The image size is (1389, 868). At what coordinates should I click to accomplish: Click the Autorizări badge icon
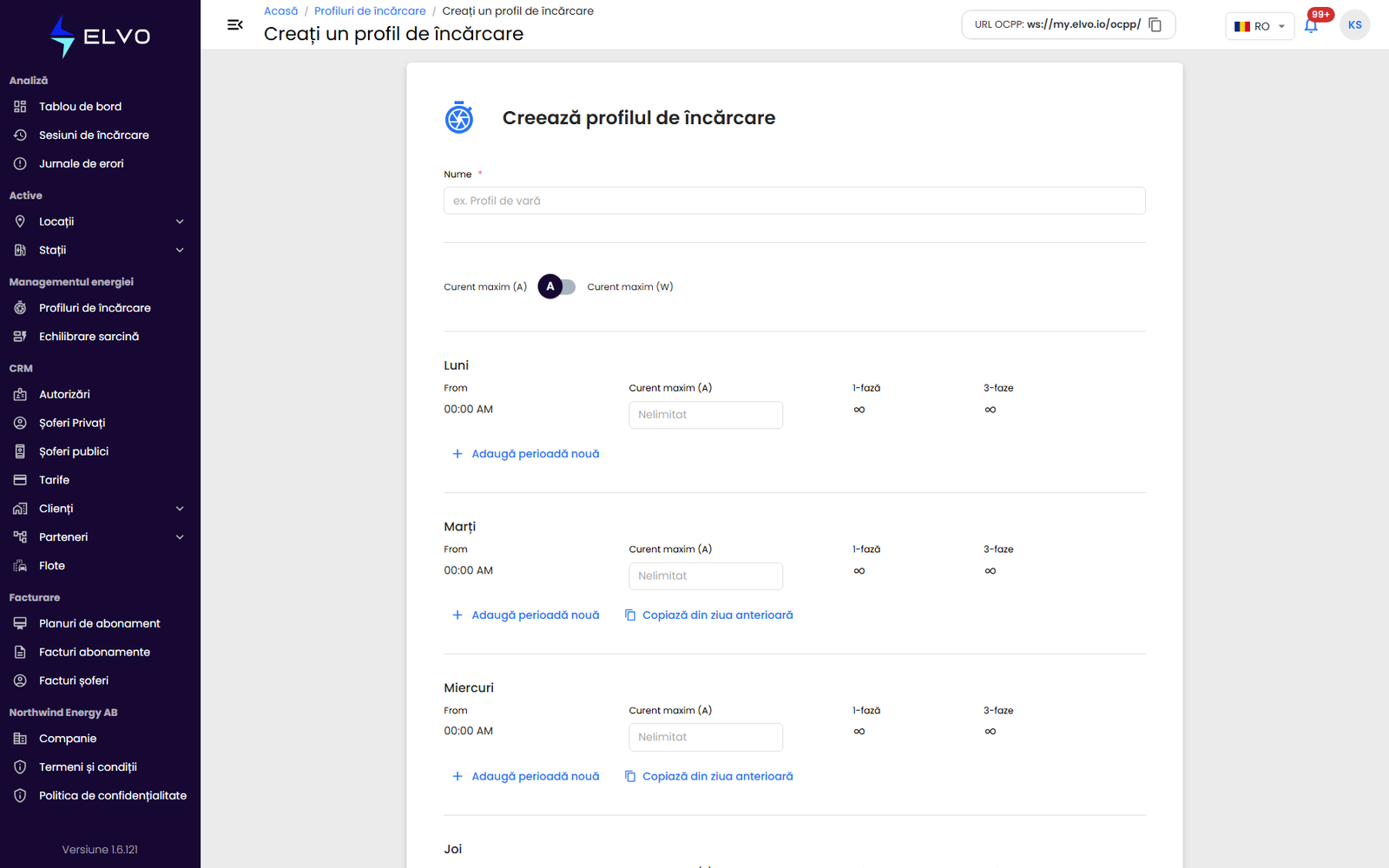(x=20, y=394)
